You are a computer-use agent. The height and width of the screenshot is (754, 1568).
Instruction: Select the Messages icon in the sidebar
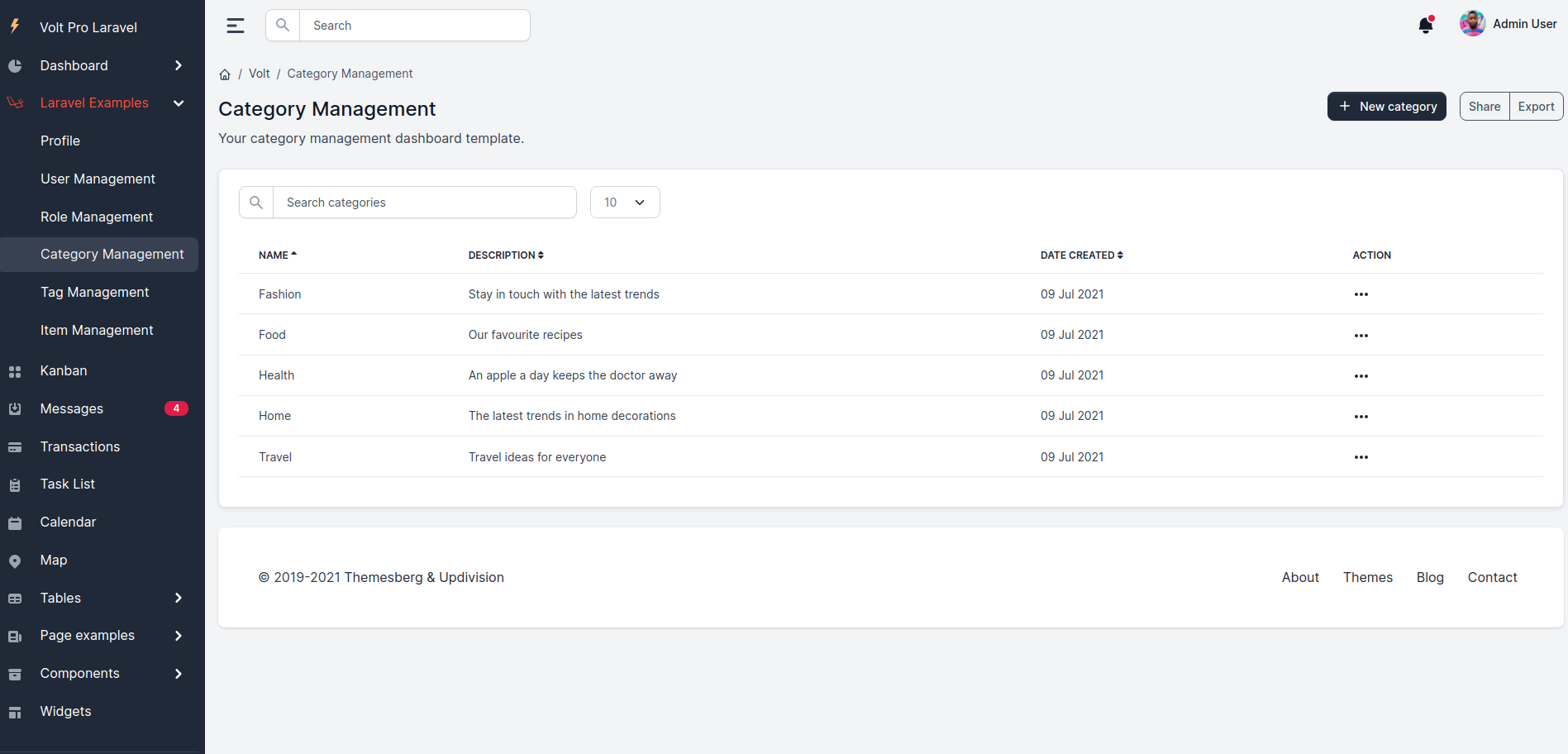[x=16, y=408]
